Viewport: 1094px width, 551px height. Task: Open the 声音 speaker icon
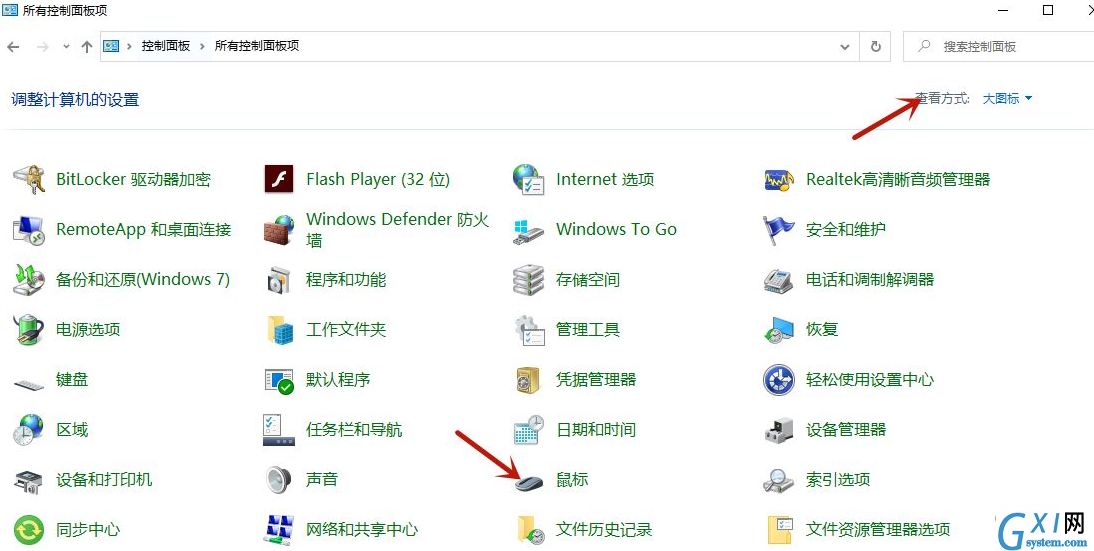[x=279, y=480]
